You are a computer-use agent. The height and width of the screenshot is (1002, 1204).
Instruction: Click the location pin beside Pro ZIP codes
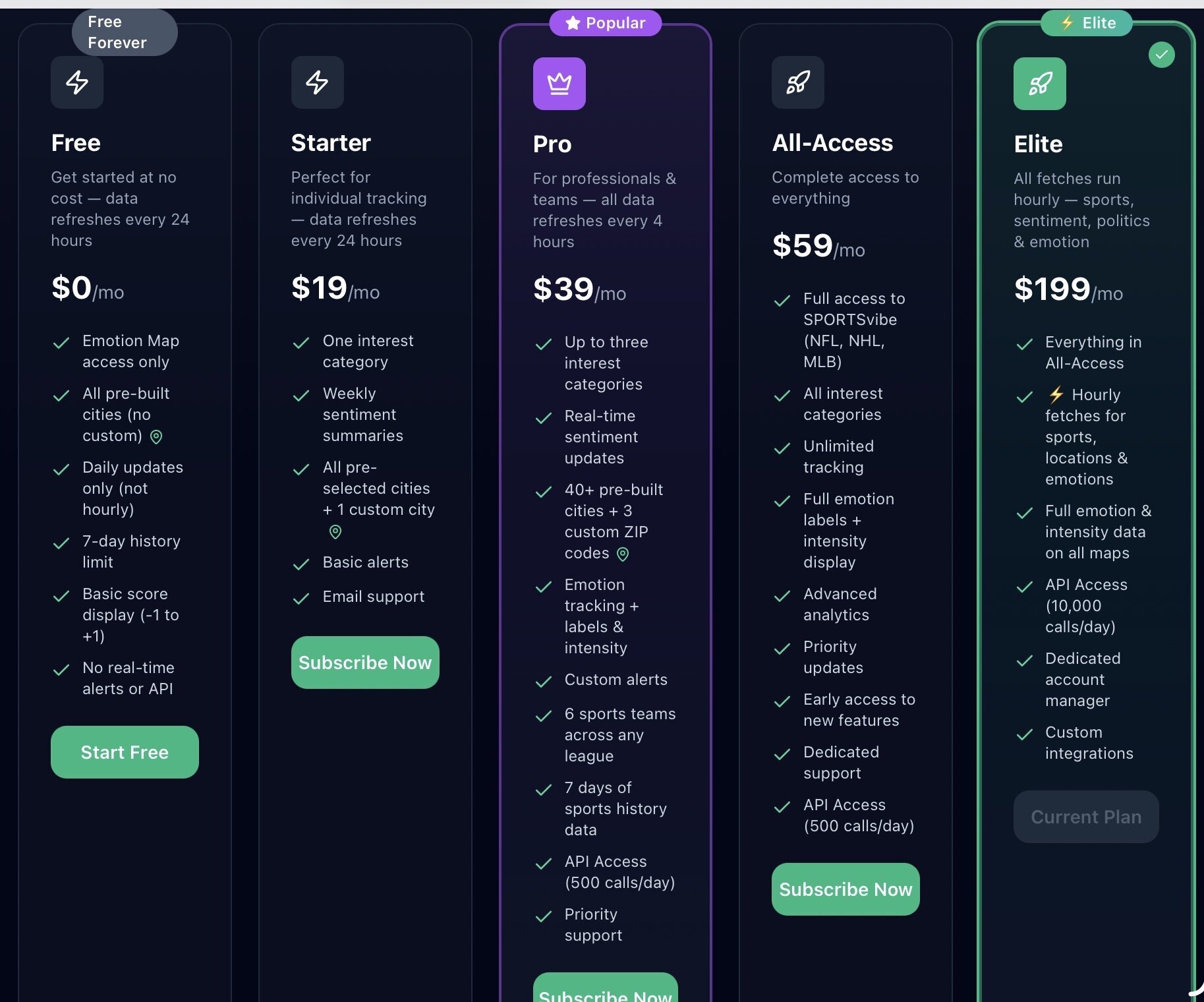(623, 554)
